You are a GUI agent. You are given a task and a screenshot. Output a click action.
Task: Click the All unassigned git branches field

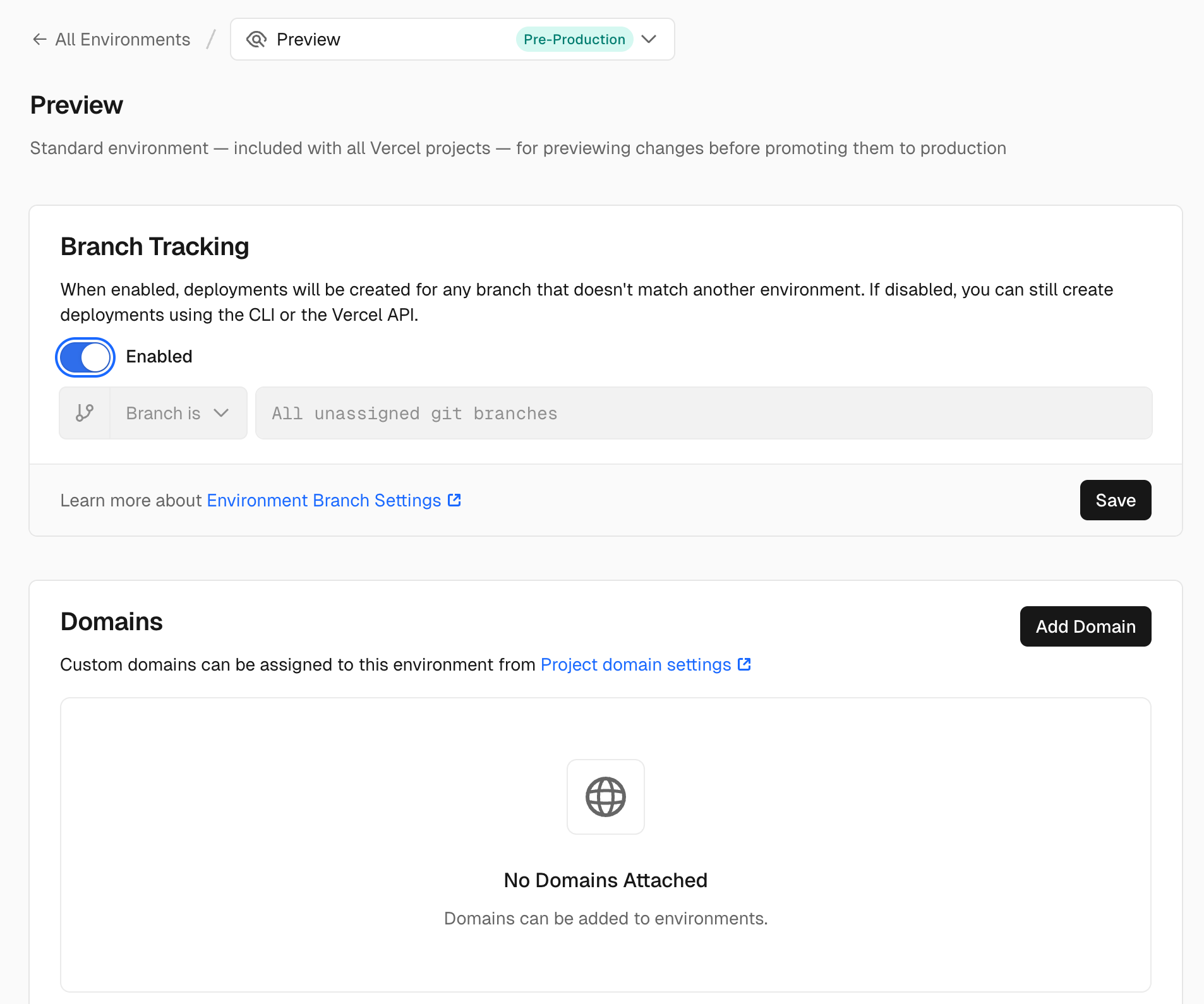(x=704, y=413)
